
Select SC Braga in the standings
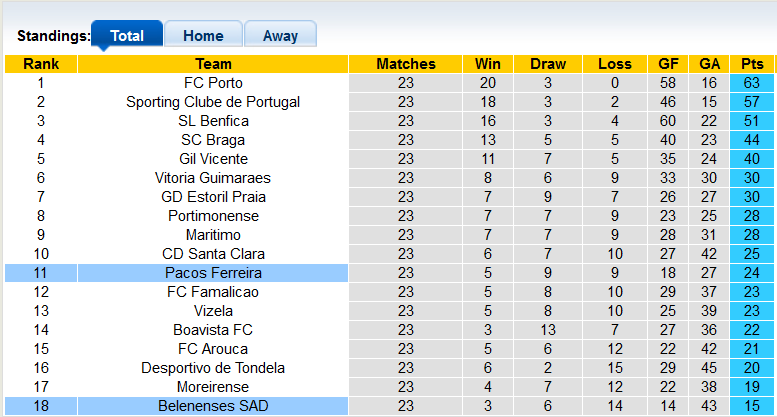(x=213, y=140)
